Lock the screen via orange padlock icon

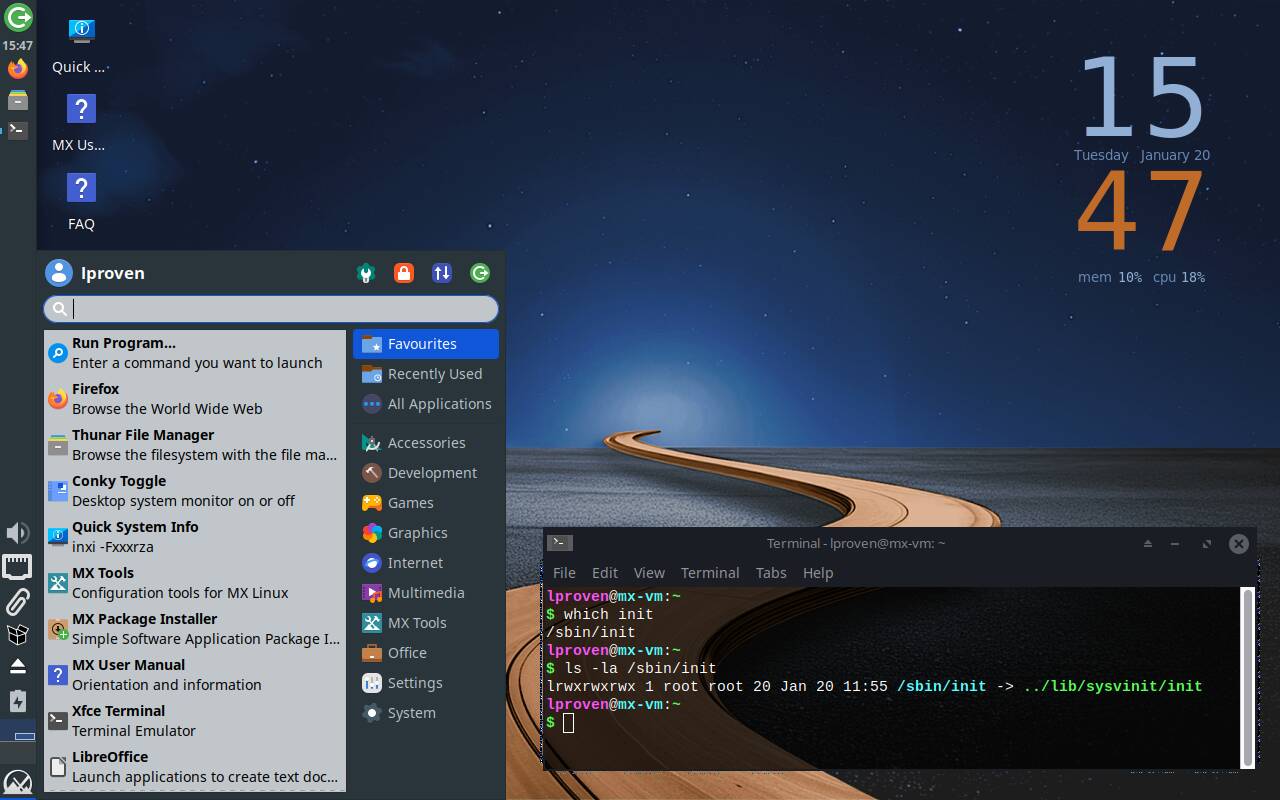click(x=404, y=272)
